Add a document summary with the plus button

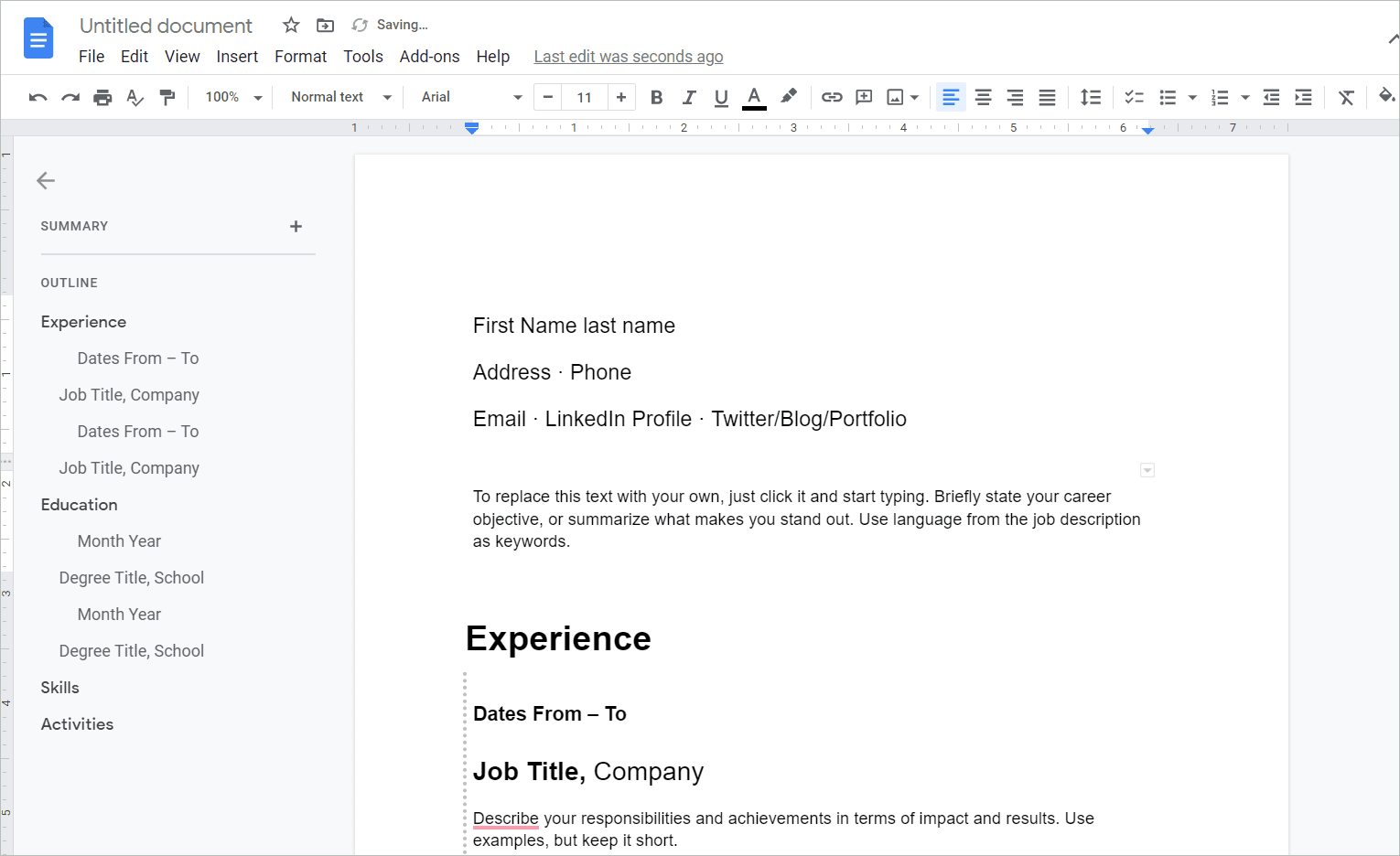296,226
